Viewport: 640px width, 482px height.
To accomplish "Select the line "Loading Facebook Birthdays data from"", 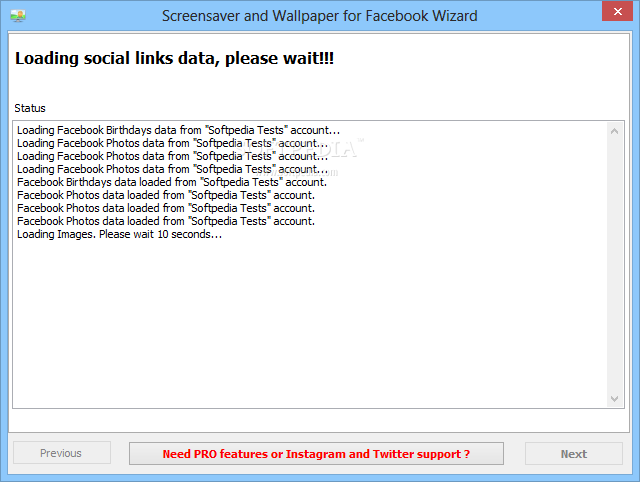I will 178,130.
